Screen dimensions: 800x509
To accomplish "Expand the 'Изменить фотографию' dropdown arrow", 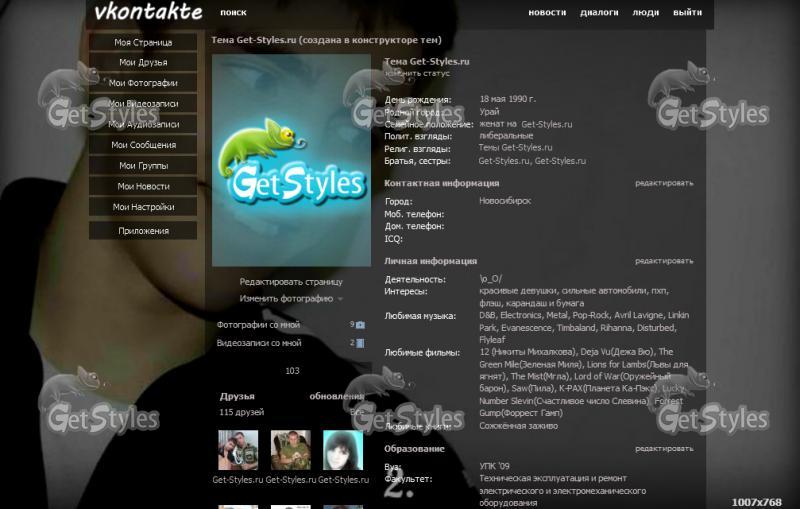I will point(340,299).
